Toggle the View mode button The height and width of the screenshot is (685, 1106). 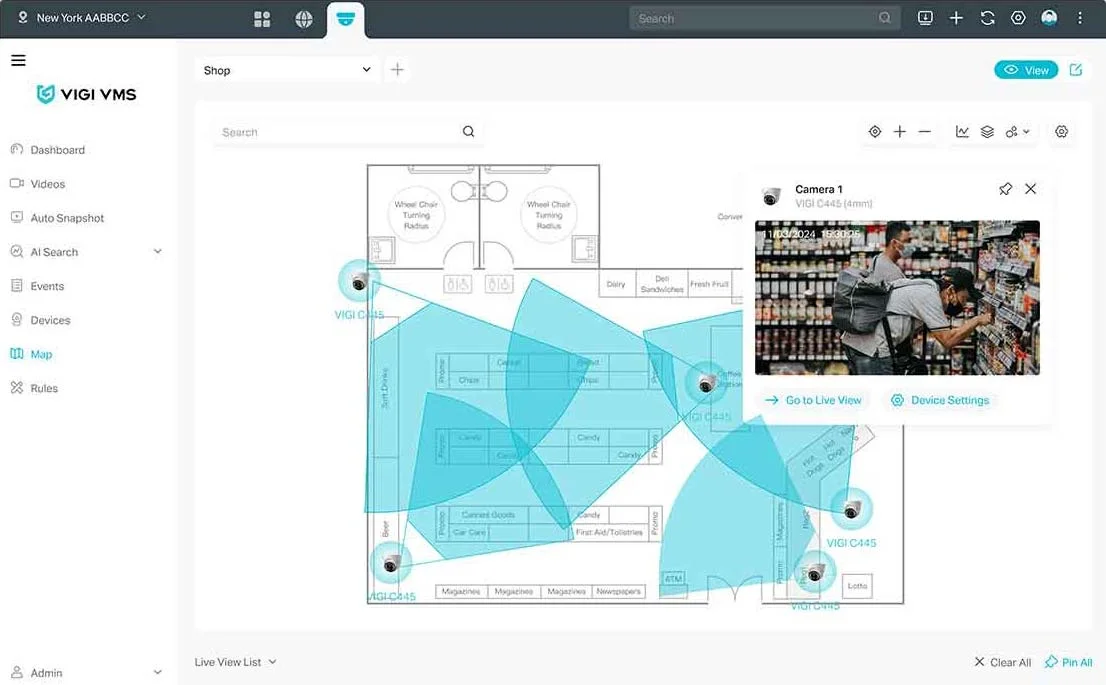[x=1026, y=70]
